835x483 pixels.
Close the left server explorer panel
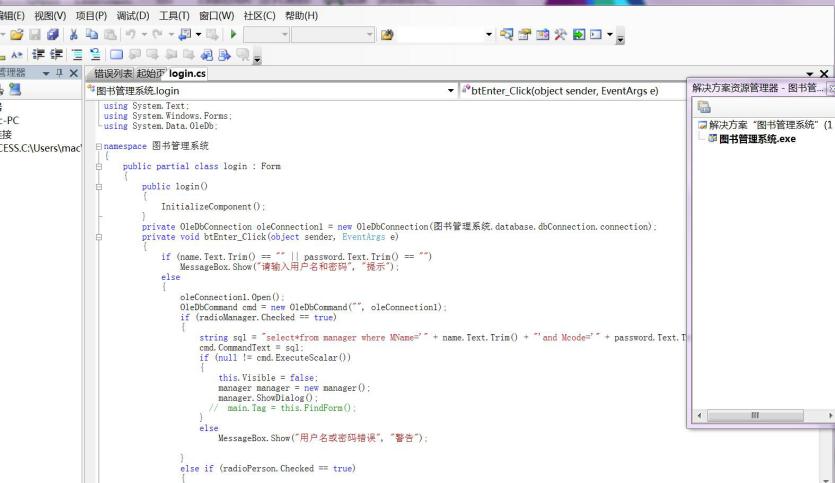pos(73,73)
